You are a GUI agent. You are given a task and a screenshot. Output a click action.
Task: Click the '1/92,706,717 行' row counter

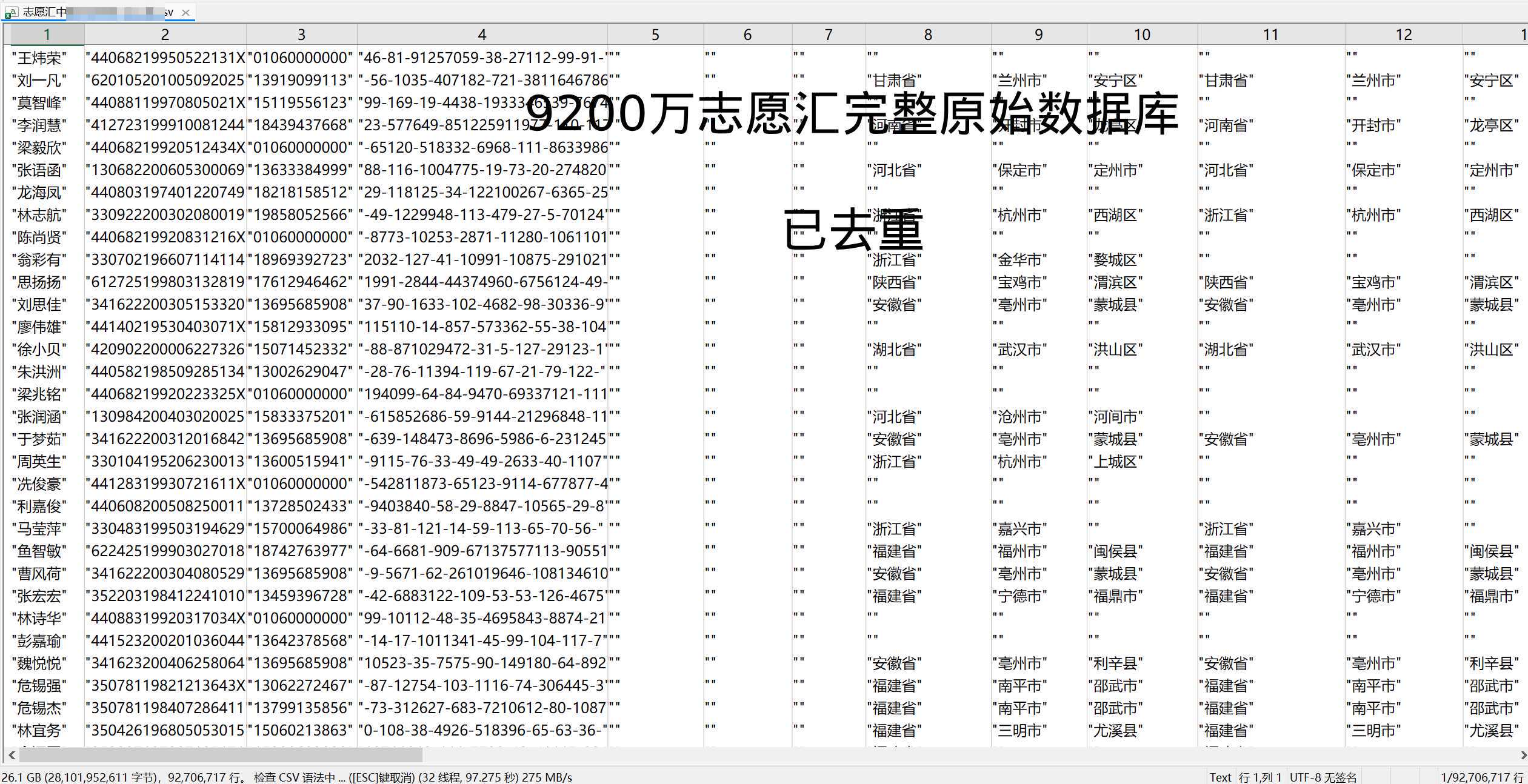click(1481, 777)
